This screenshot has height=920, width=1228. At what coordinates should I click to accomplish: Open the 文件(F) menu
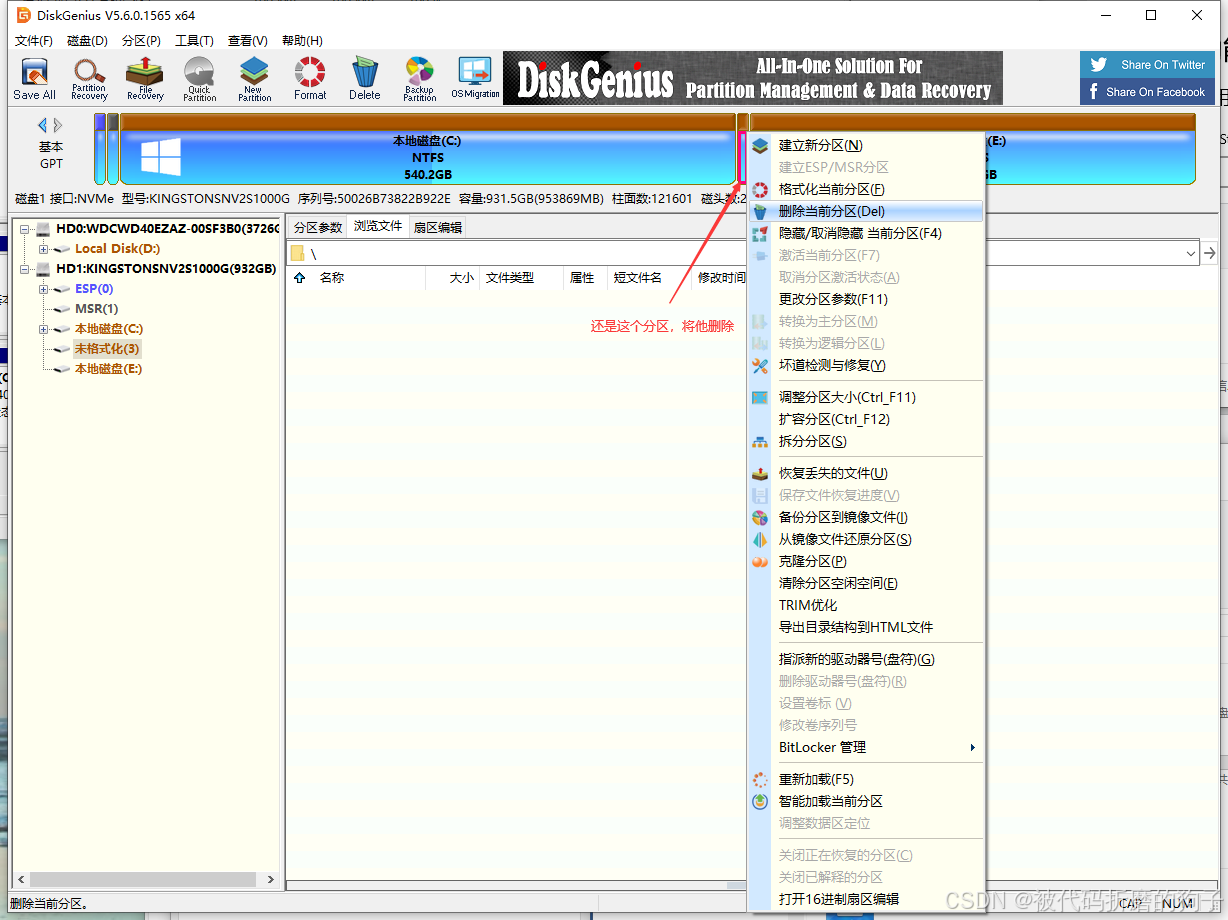point(34,41)
